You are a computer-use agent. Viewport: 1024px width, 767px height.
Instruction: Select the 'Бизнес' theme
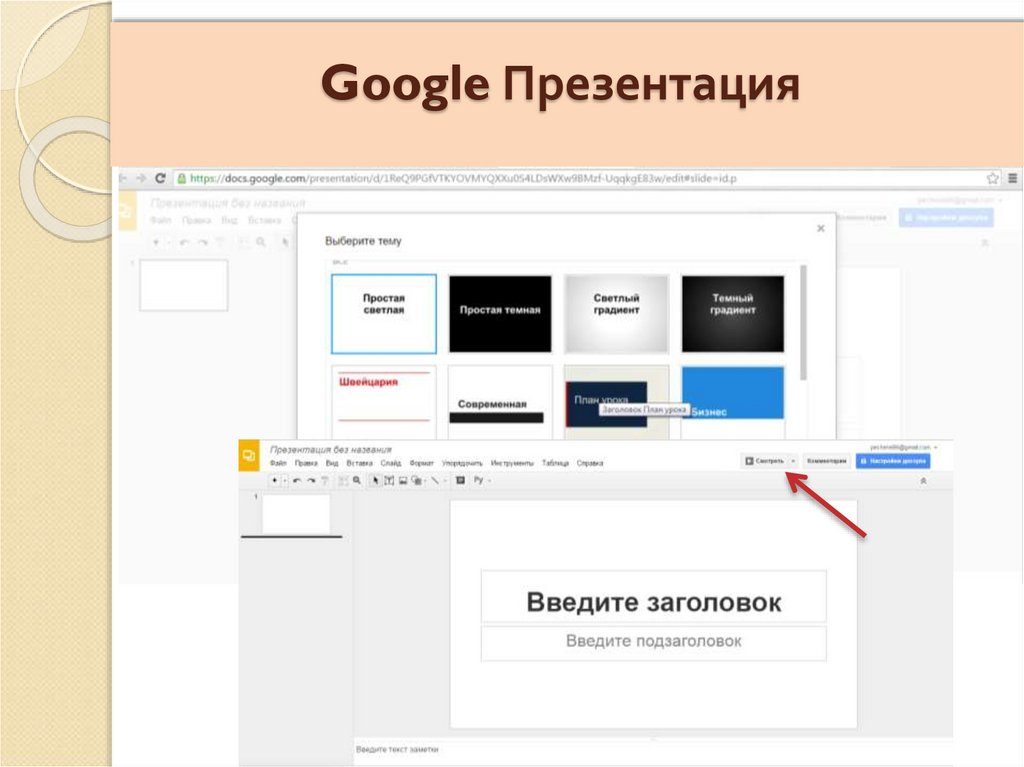click(x=733, y=402)
